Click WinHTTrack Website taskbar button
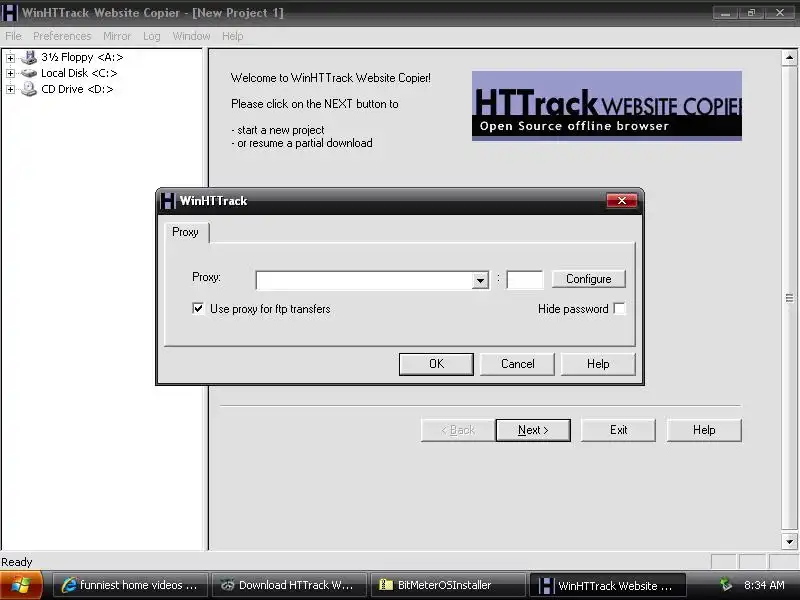The height and width of the screenshot is (600, 800). [607, 585]
